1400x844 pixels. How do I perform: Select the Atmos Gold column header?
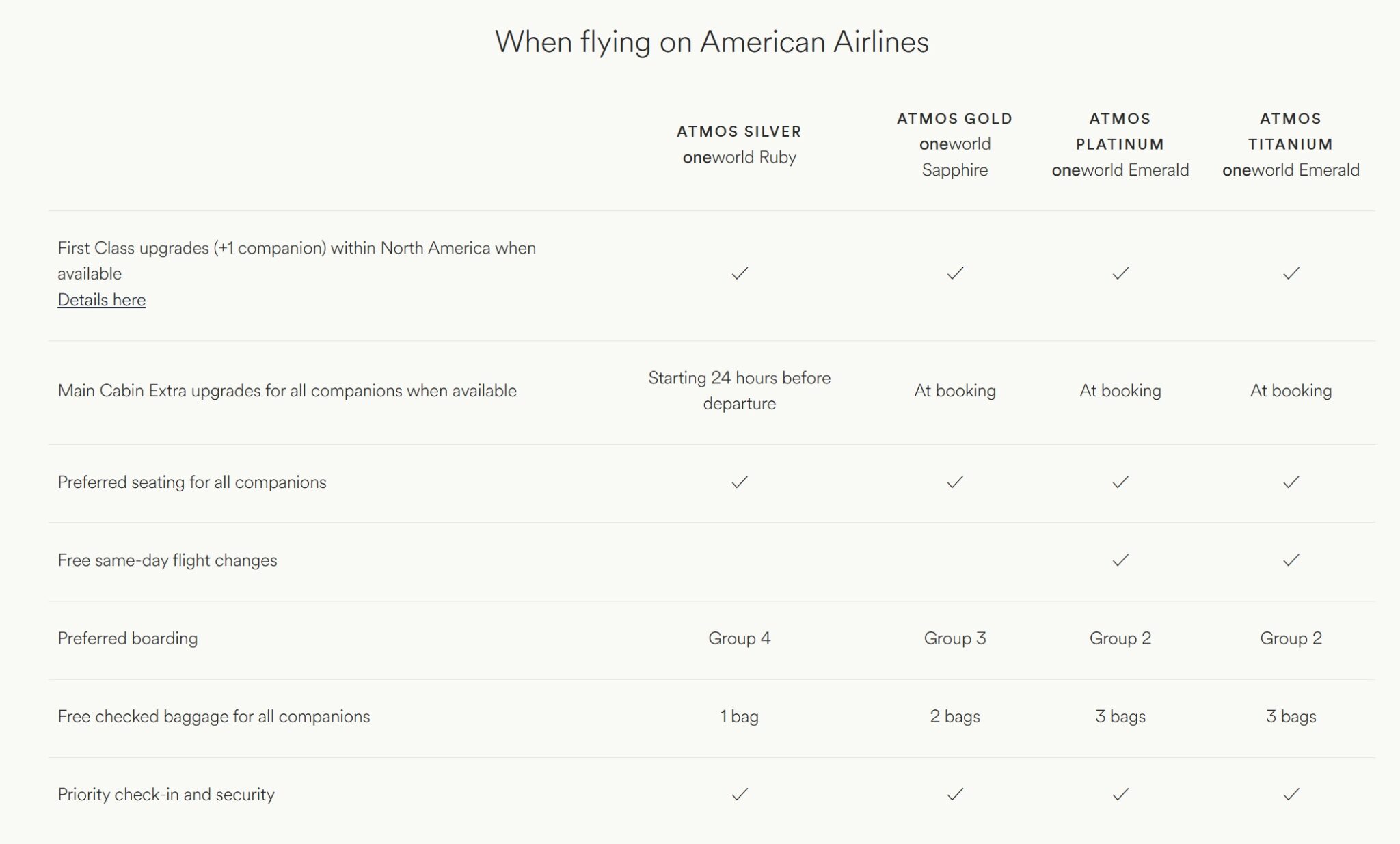tap(955, 144)
